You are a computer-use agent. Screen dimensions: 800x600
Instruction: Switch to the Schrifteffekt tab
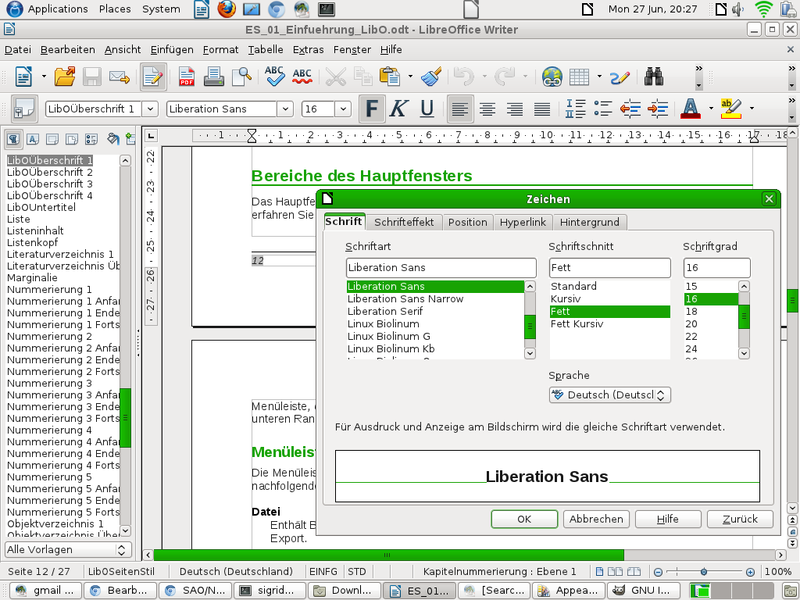pos(404,222)
